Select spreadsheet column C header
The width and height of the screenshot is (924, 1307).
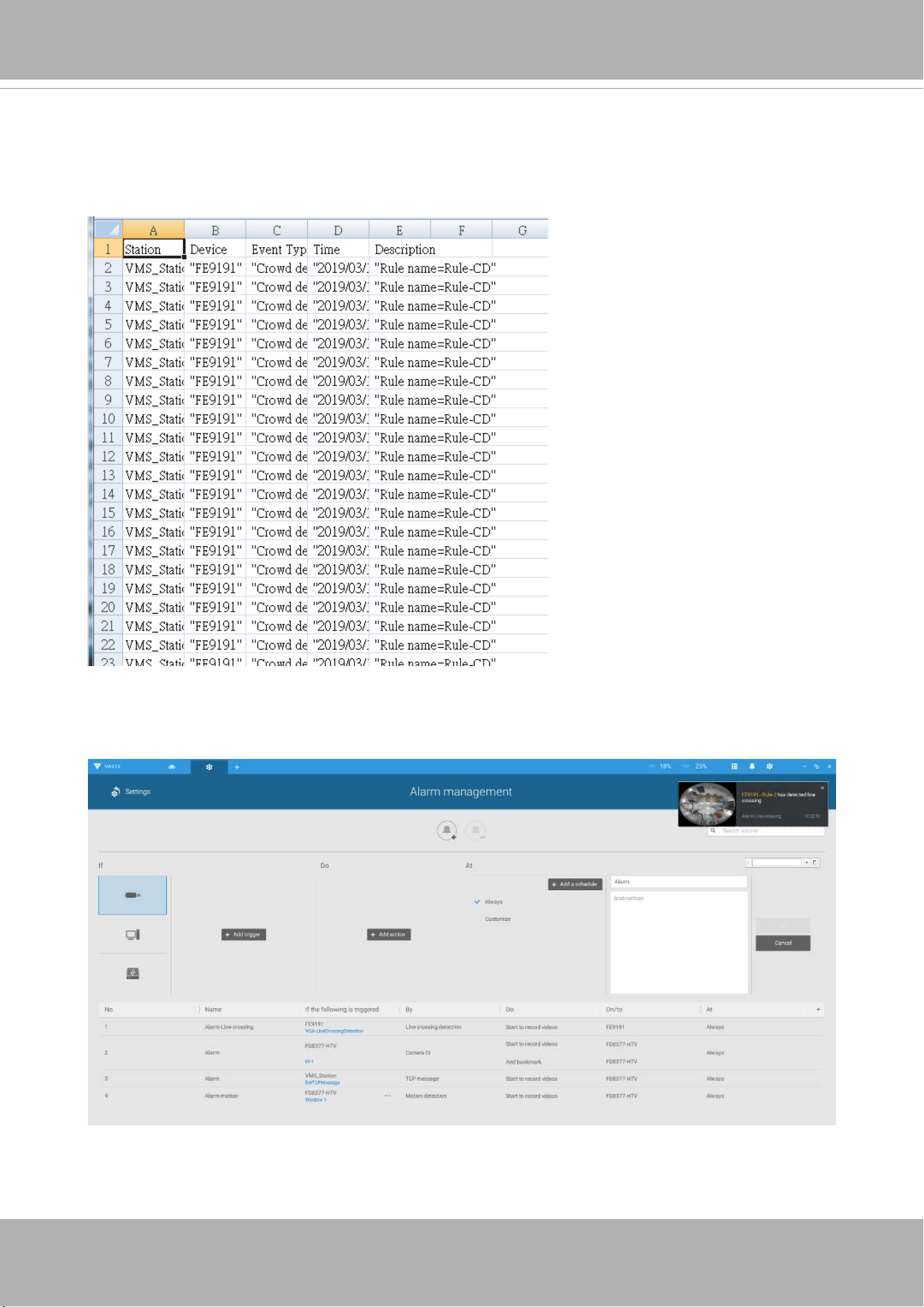[276, 230]
